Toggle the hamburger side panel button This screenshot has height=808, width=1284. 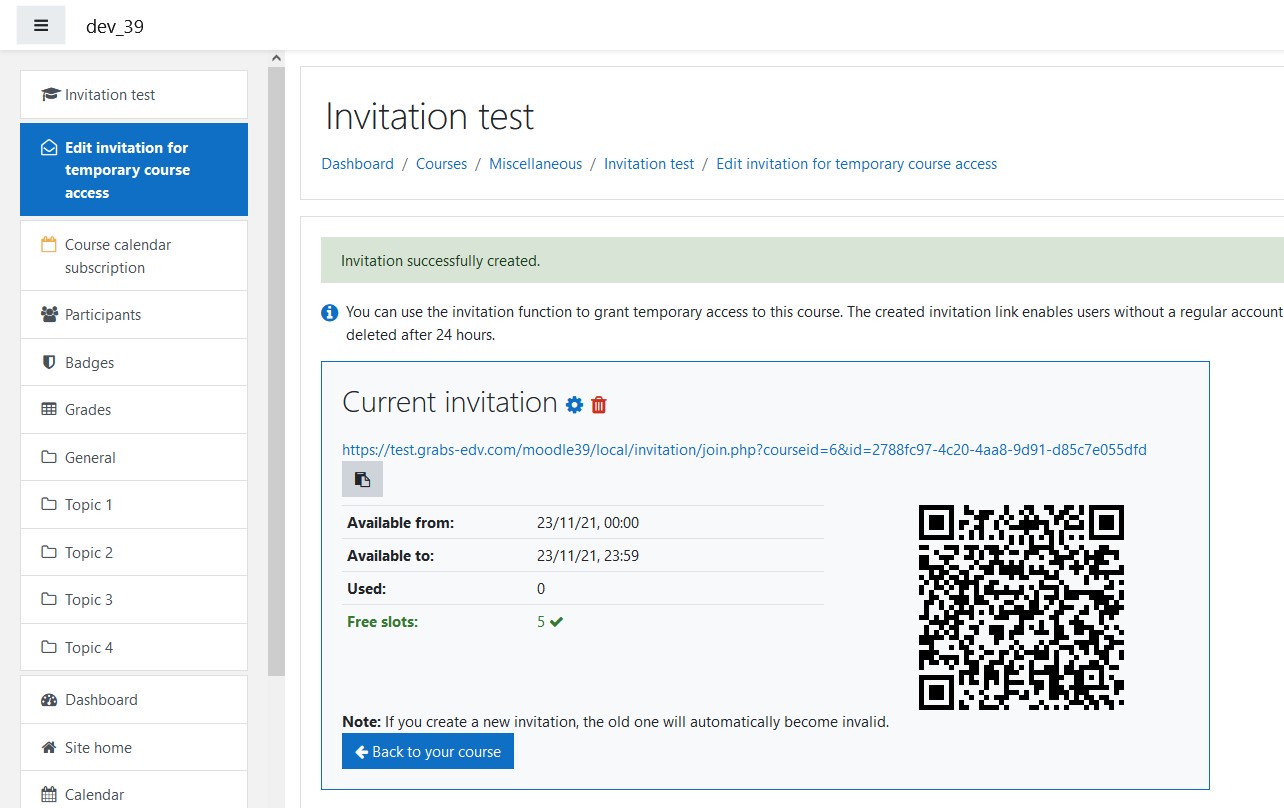click(41, 26)
